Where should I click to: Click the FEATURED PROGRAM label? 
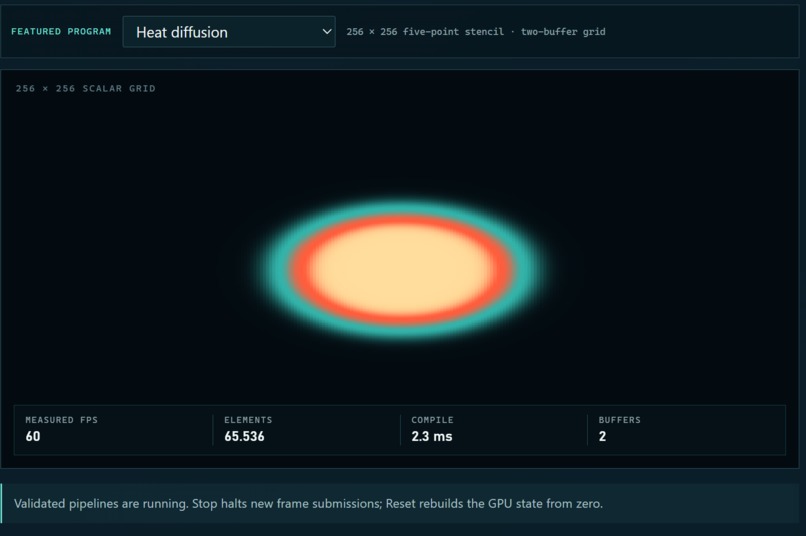tap(61, 31)
